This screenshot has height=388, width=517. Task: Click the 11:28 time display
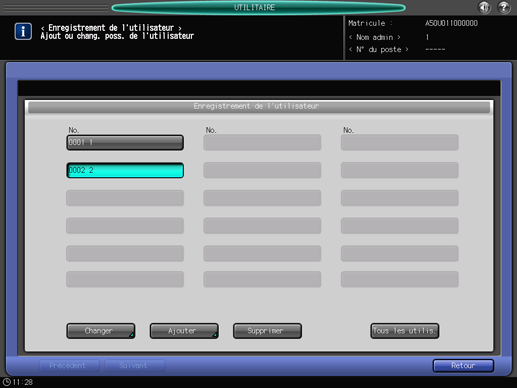pyautogui.click(x=23, y=382)
